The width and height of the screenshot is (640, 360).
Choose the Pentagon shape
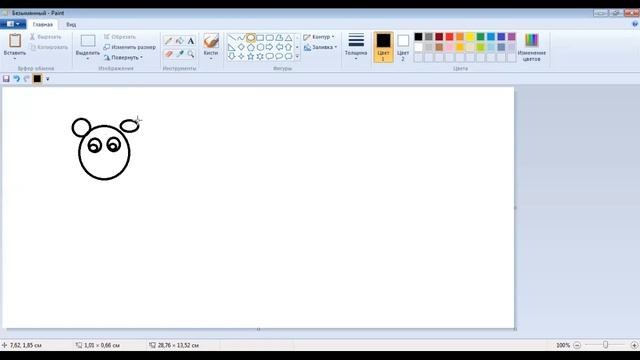(x=251, y=47)
